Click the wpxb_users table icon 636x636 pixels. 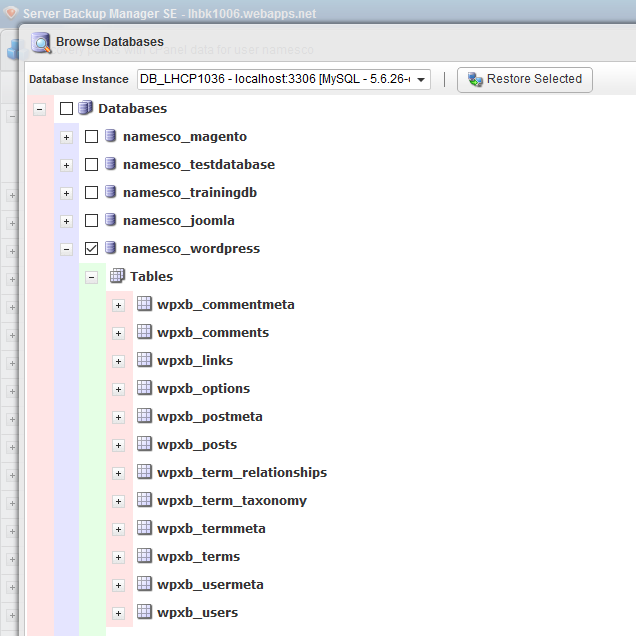144,611
